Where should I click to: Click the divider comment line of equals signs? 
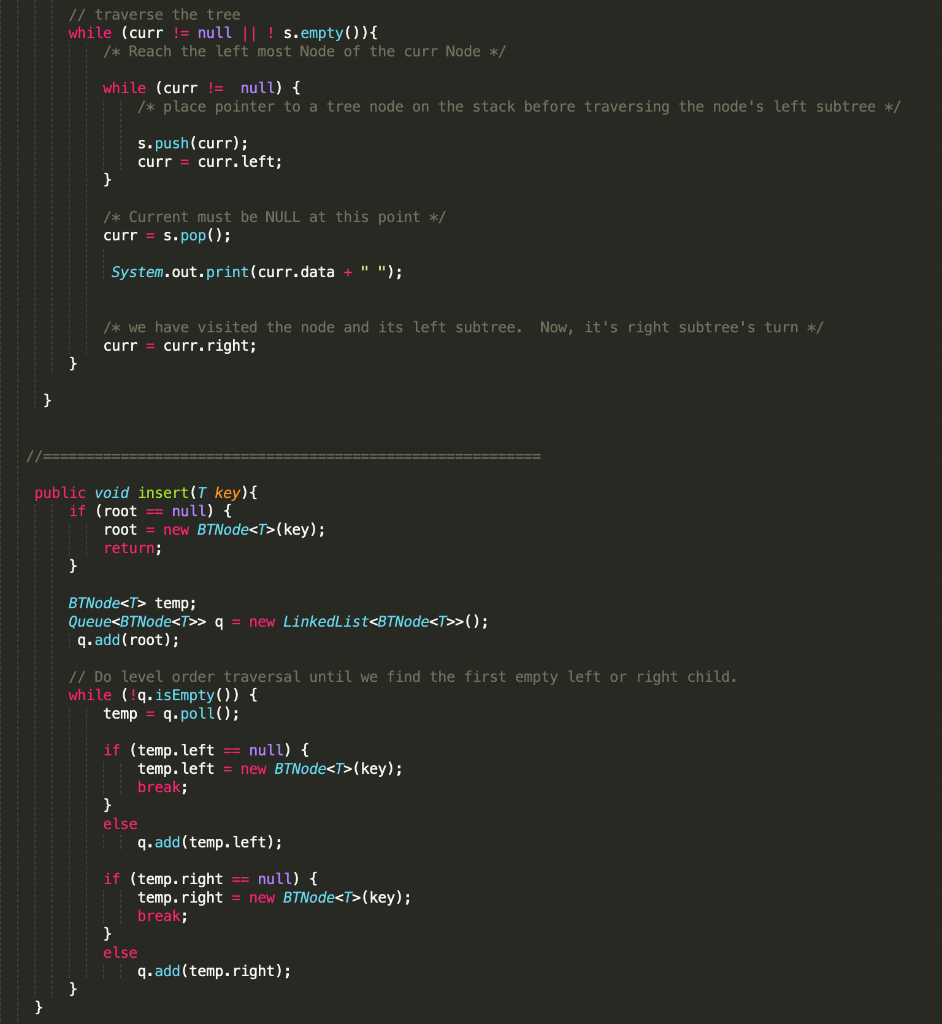tap(280, 455)
